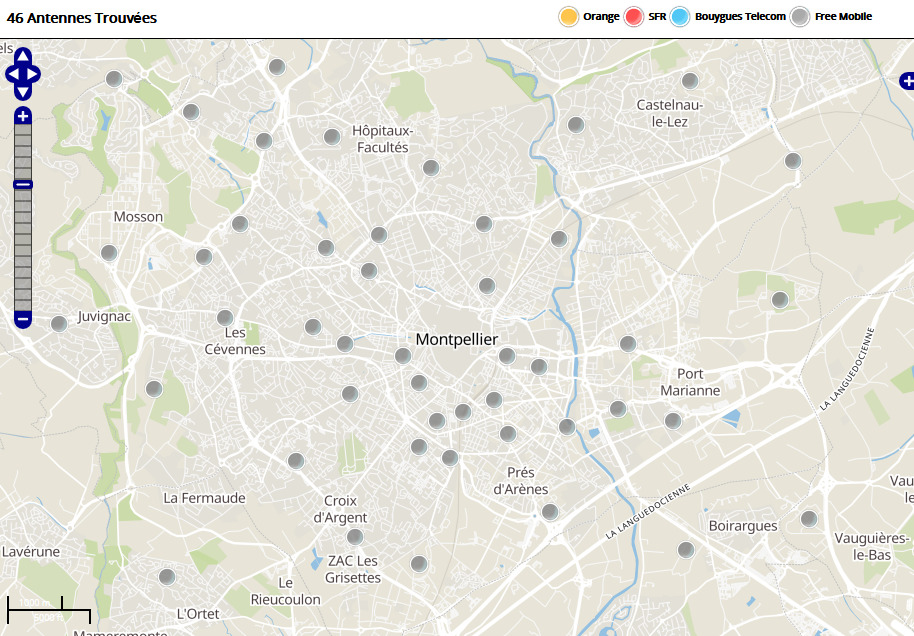Screen dimensions: 914x636
Task: Select the antenna marker near Boirargues label
Action: point(686,549)
